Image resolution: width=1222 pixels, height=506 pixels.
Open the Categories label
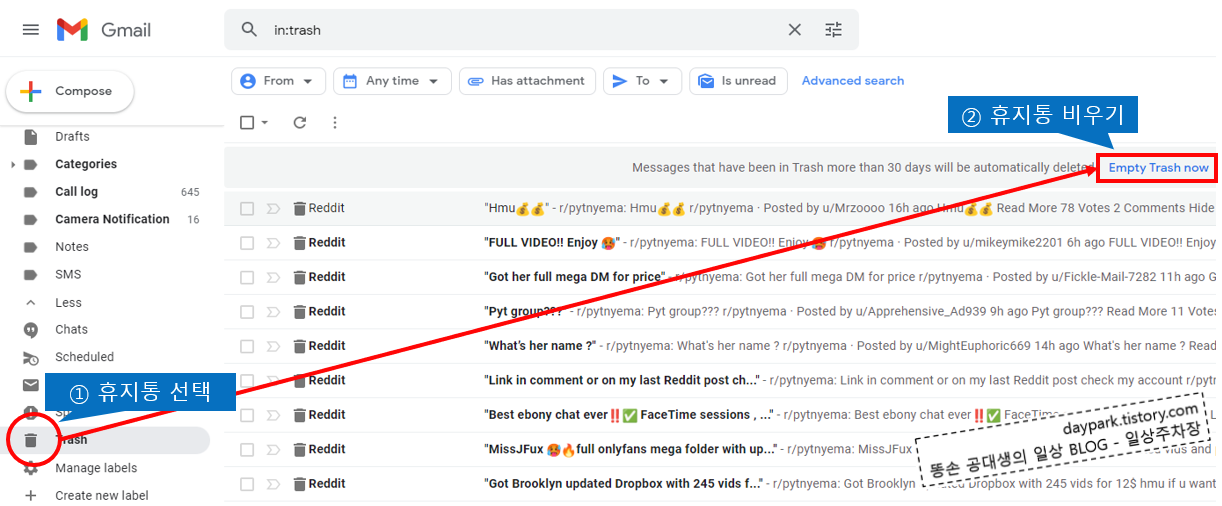click(x=86, y=164)
